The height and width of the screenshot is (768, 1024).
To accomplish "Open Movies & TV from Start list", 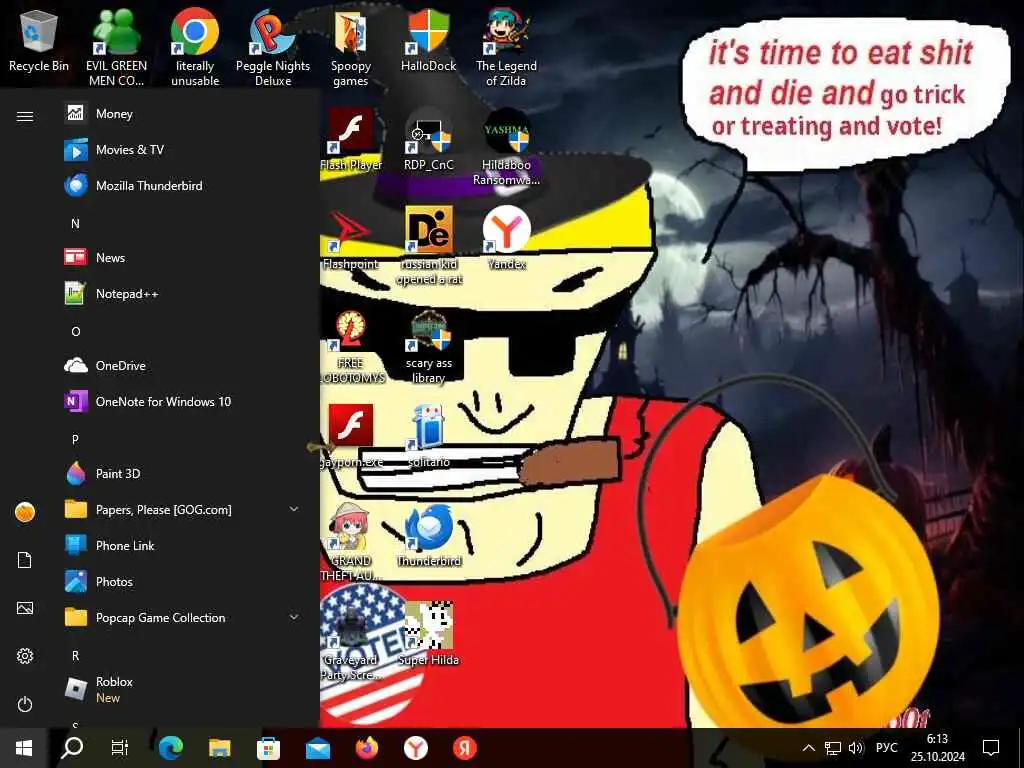I will [x=182, y=150].
